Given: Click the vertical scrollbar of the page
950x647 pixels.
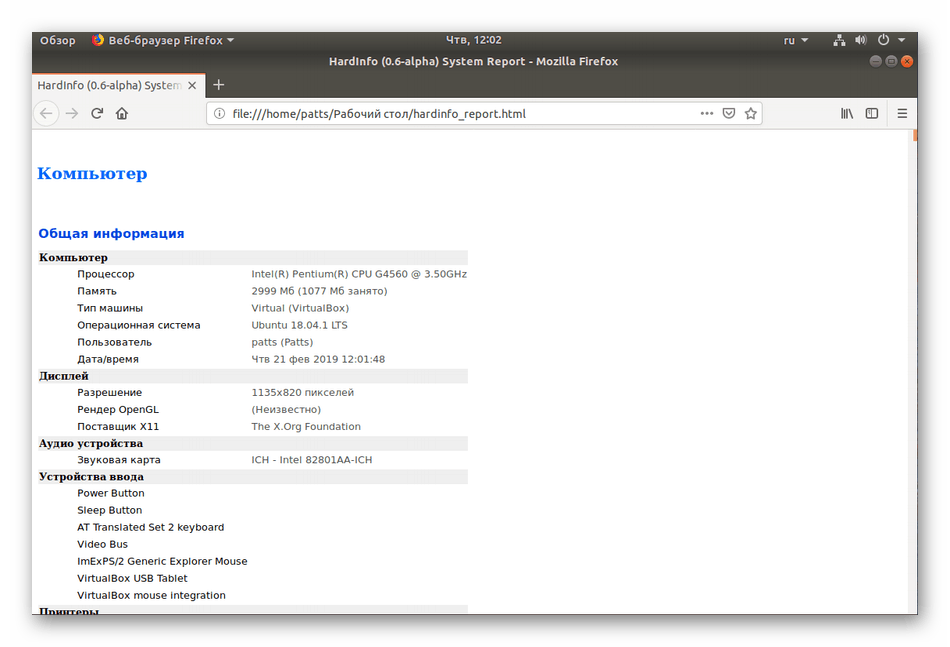Looking at the screenshot, I should [914, 370].
